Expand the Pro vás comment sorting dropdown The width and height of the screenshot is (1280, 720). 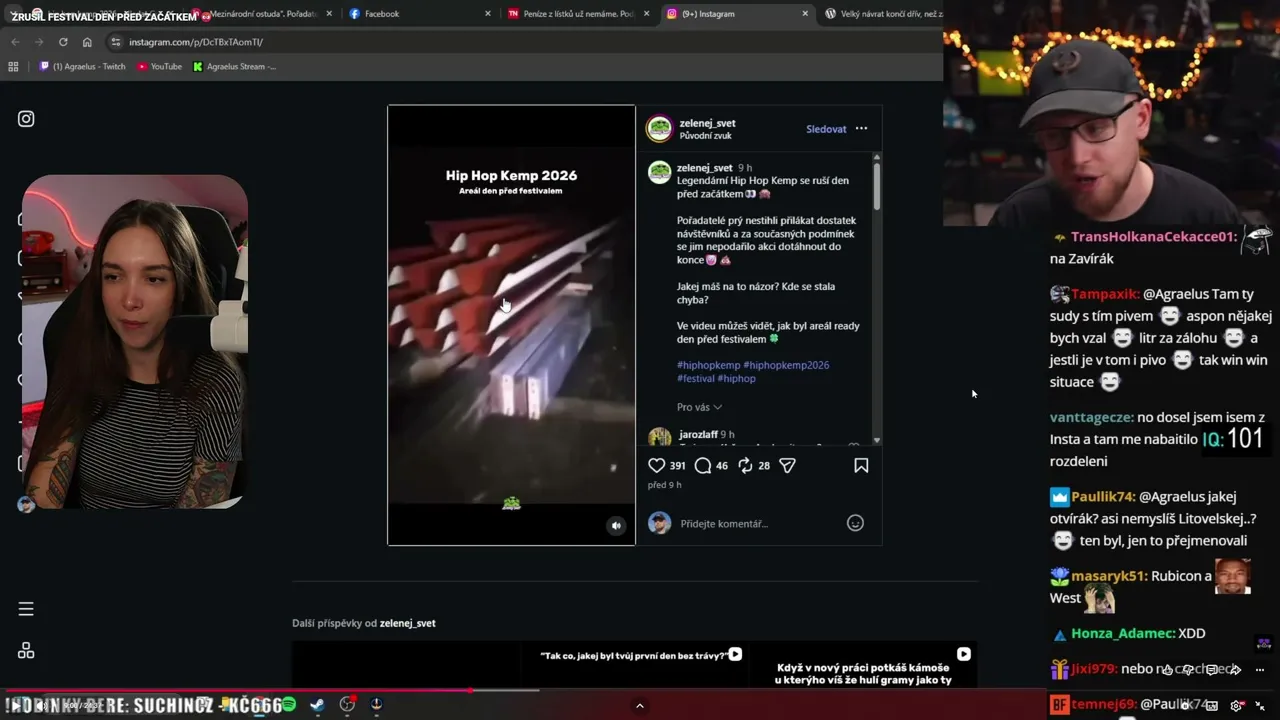(x=699, y=407)
